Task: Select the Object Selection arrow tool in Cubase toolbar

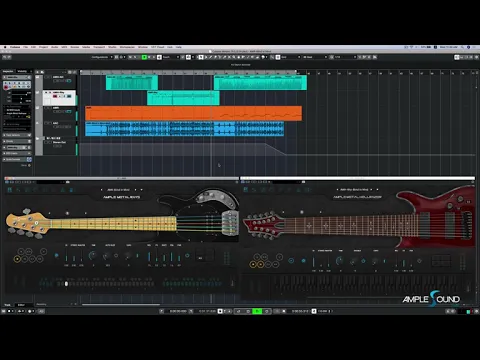Action: 201,57
